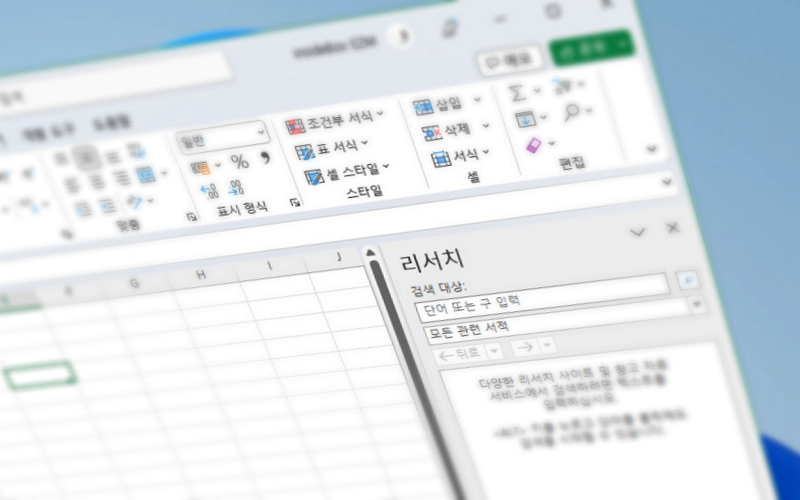Increase decimal places
The width and height of the screenshot is (800, 500).
210,192
